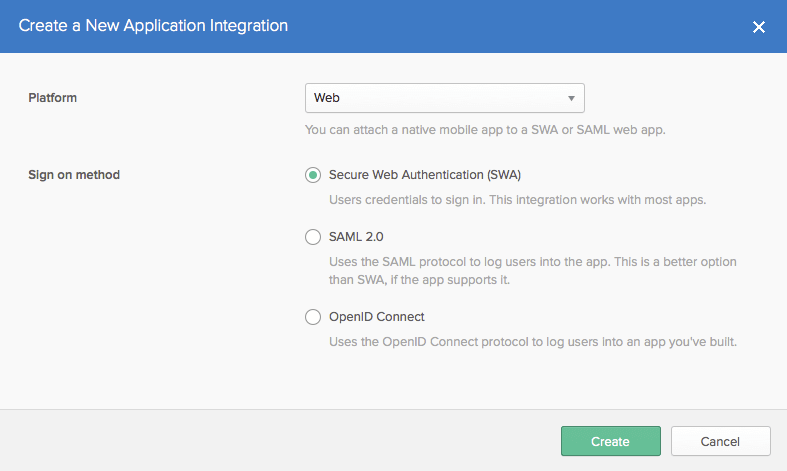Open the Platform dropdown showing Web

point(444,98)
